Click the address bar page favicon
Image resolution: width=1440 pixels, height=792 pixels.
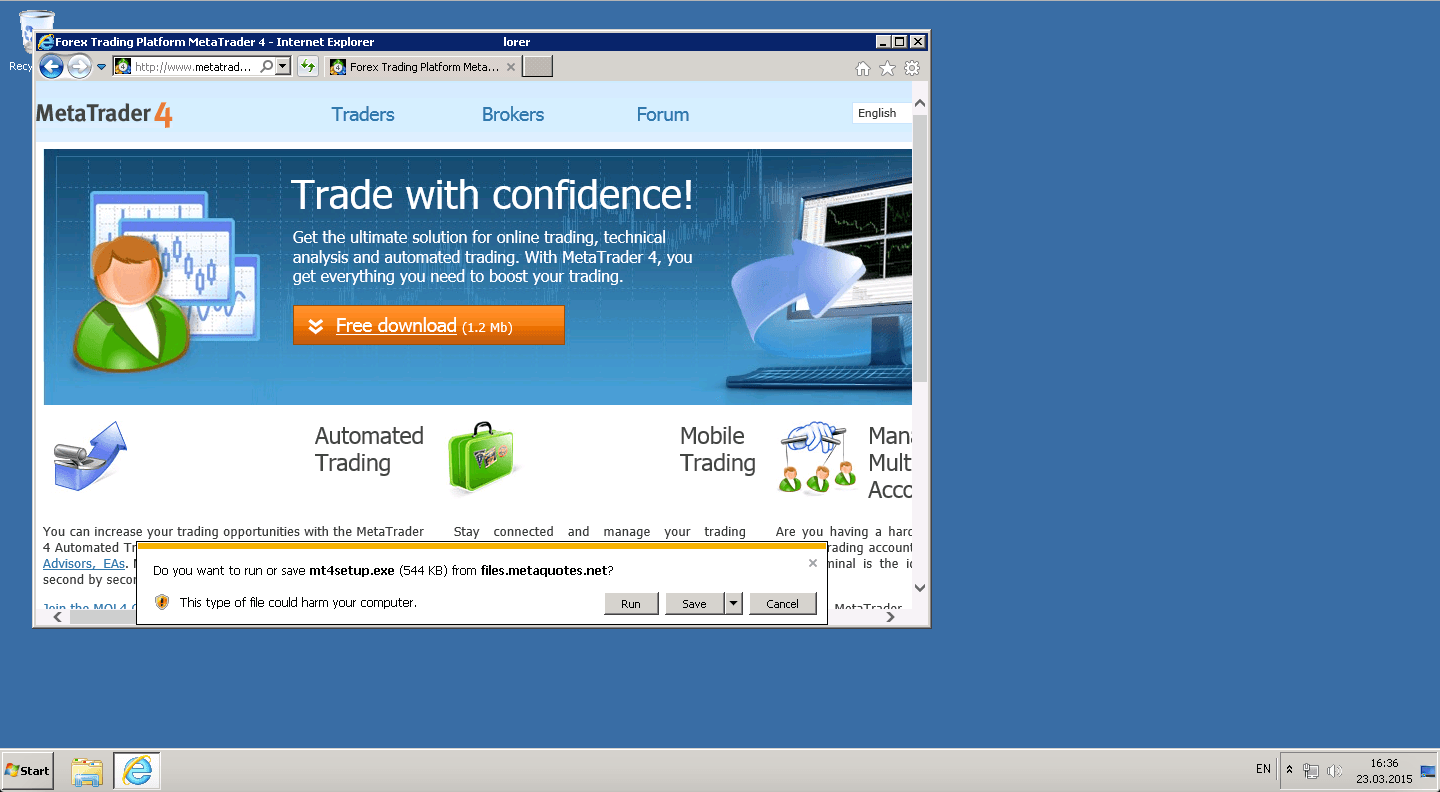[x=123, y=67]
